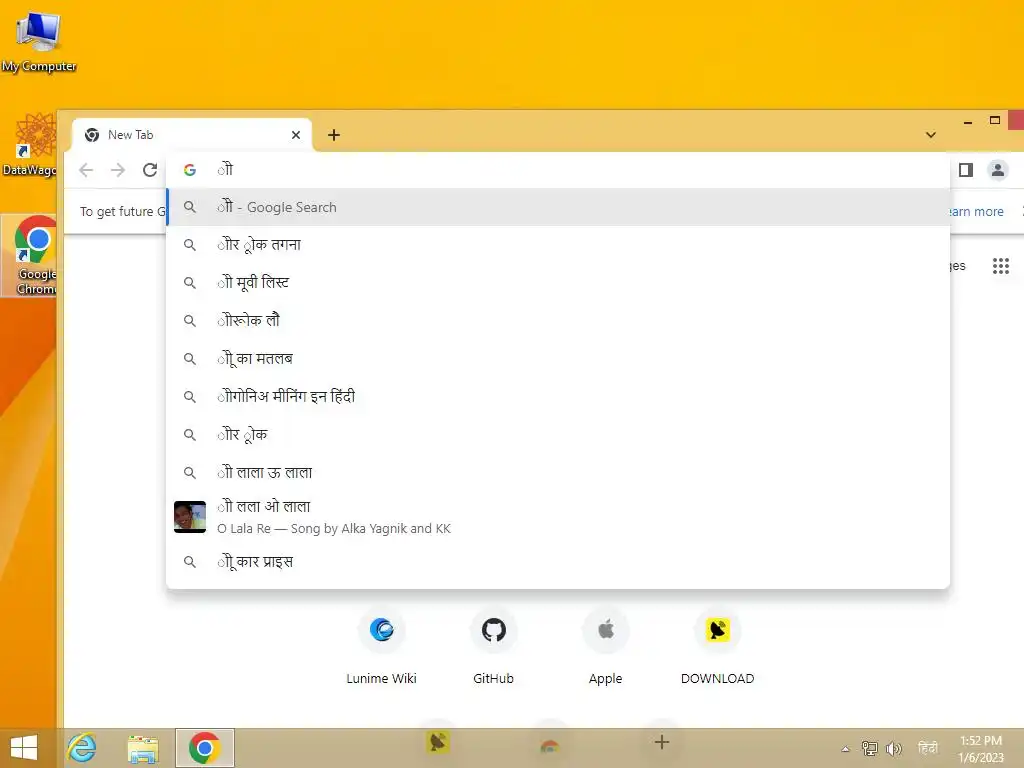Image resolution: width=1024 pixels, height=768 pixels.
Task: Minimize the Chrome window
Action: point(968,121)
